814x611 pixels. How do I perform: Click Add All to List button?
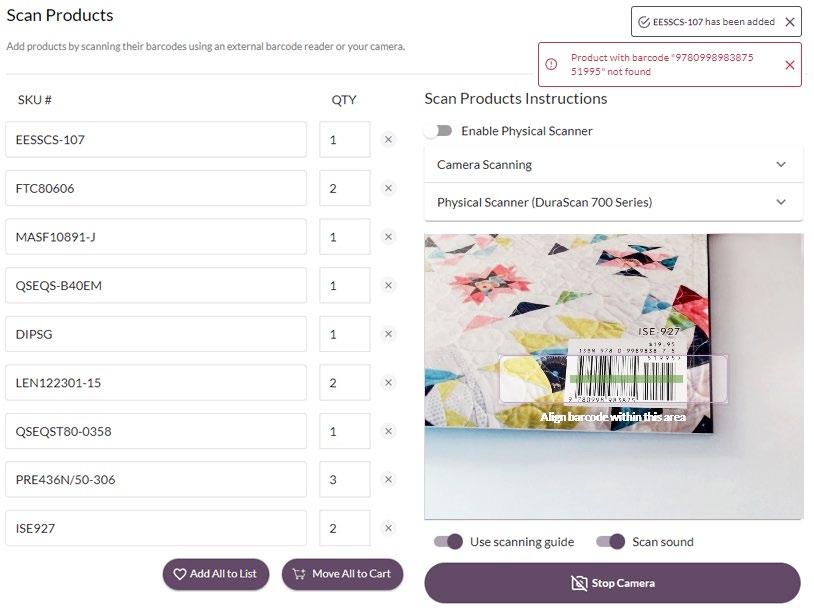(216, 574)
